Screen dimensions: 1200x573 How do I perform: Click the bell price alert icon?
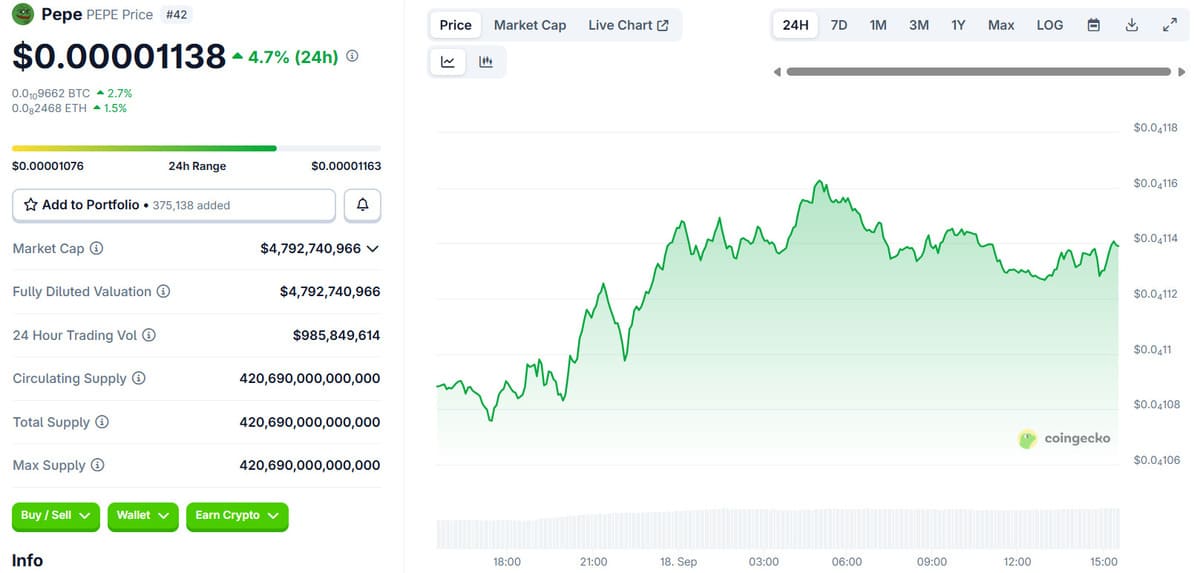click(362, 205)
